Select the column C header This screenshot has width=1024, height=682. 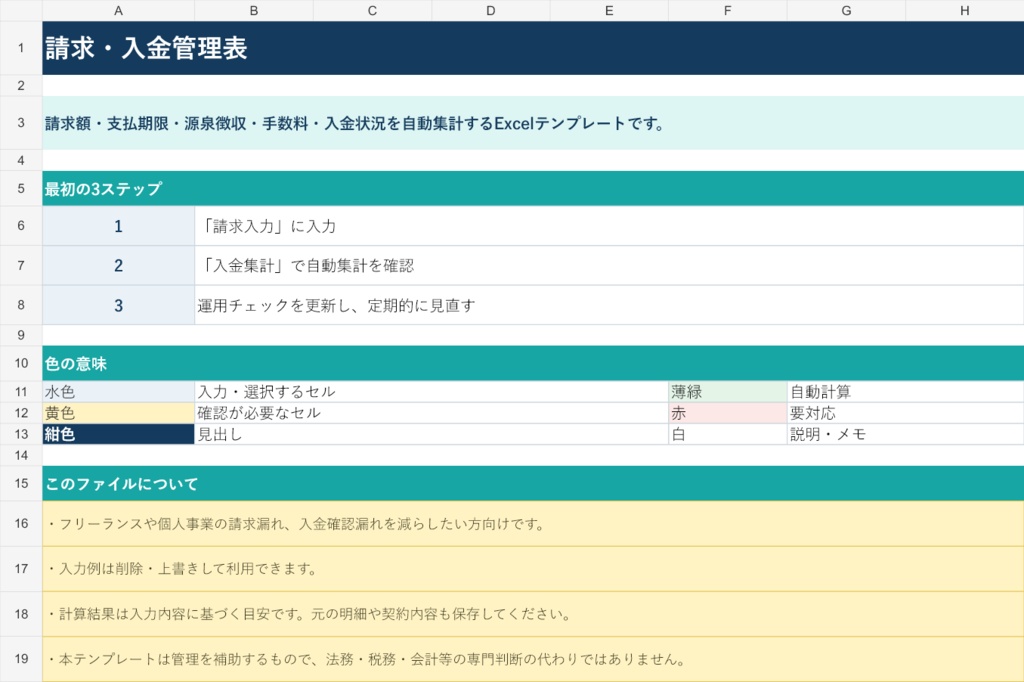372,10
